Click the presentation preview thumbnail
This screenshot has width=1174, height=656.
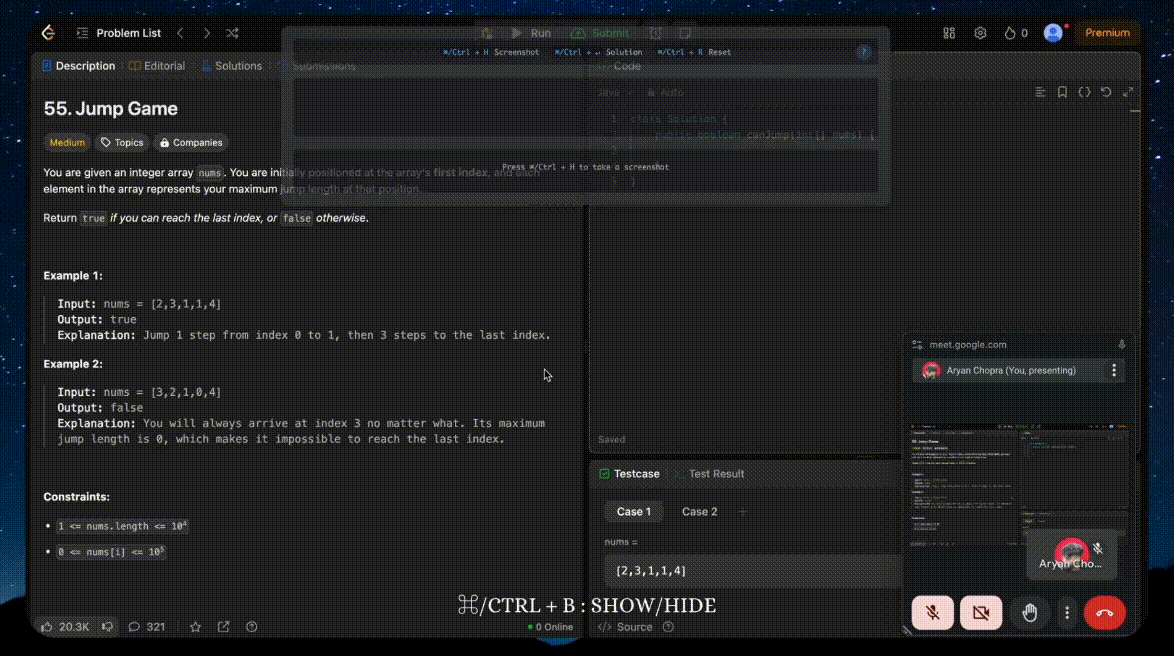[x=1018, y=485]
